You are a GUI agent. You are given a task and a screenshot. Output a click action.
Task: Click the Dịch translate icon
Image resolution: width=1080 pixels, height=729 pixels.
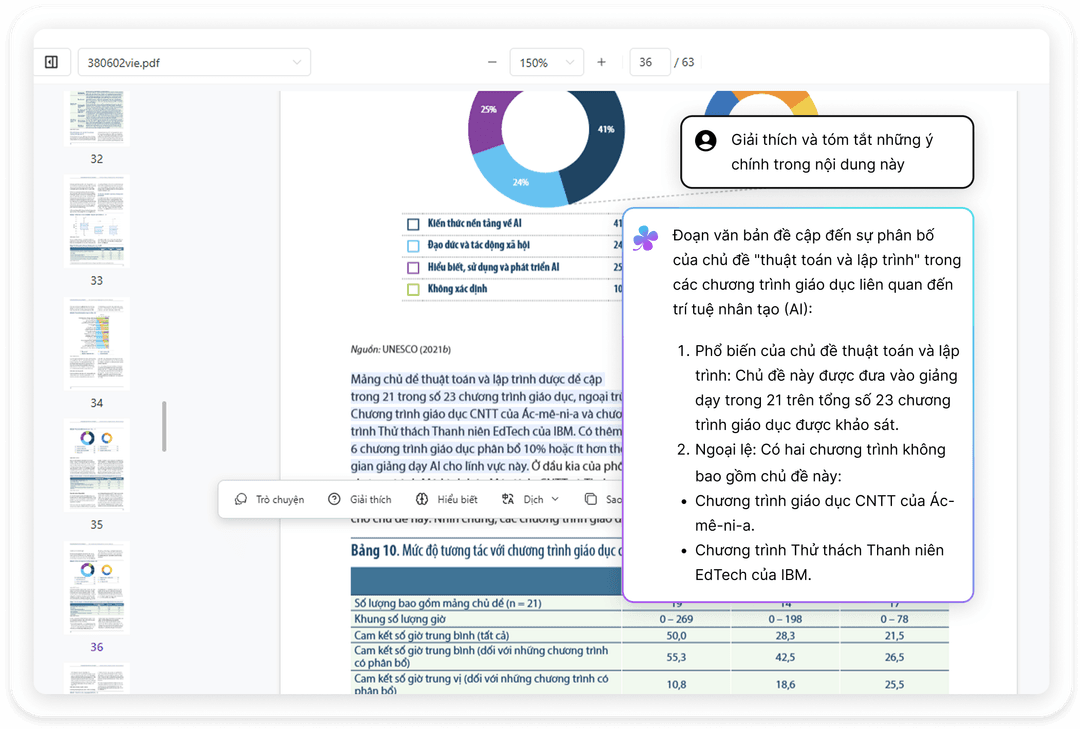tap(508, 499)
